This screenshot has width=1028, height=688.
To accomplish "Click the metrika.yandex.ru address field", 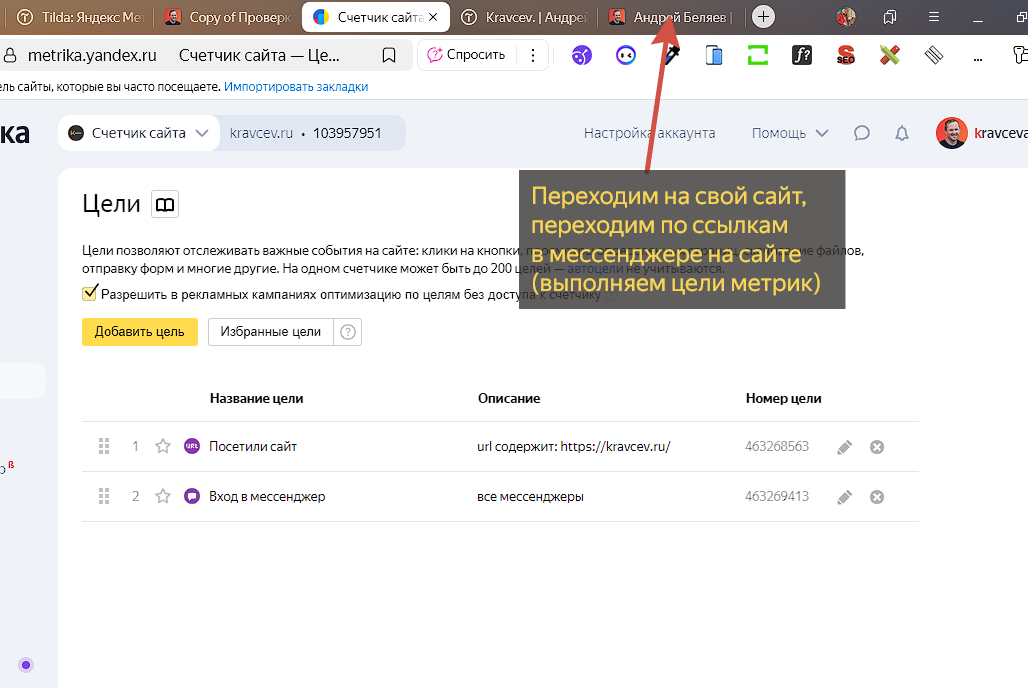I will (92, 56).
